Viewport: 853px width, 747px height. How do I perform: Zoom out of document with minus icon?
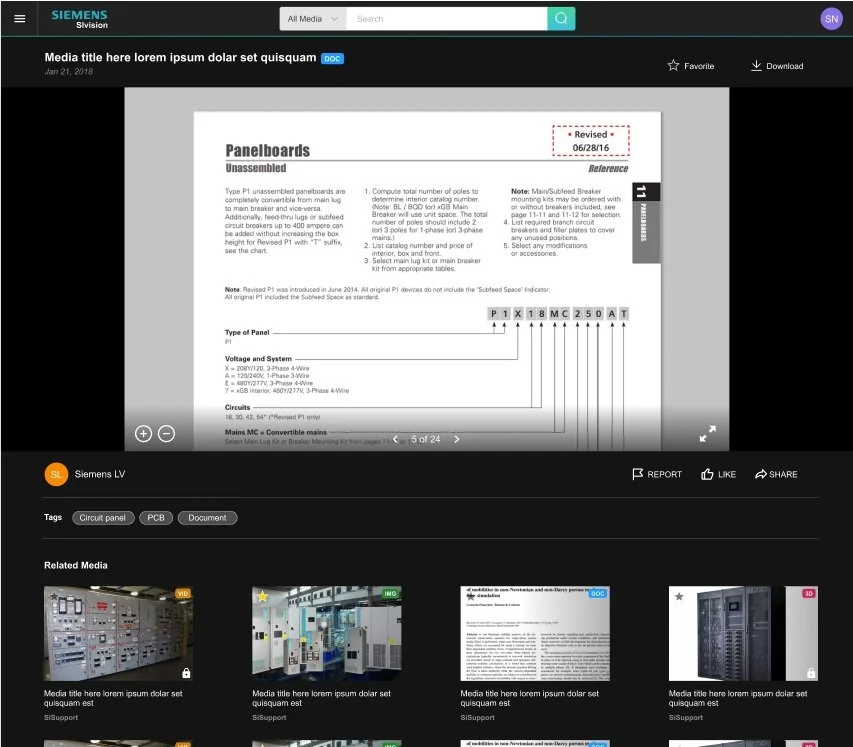click(166, 434)
